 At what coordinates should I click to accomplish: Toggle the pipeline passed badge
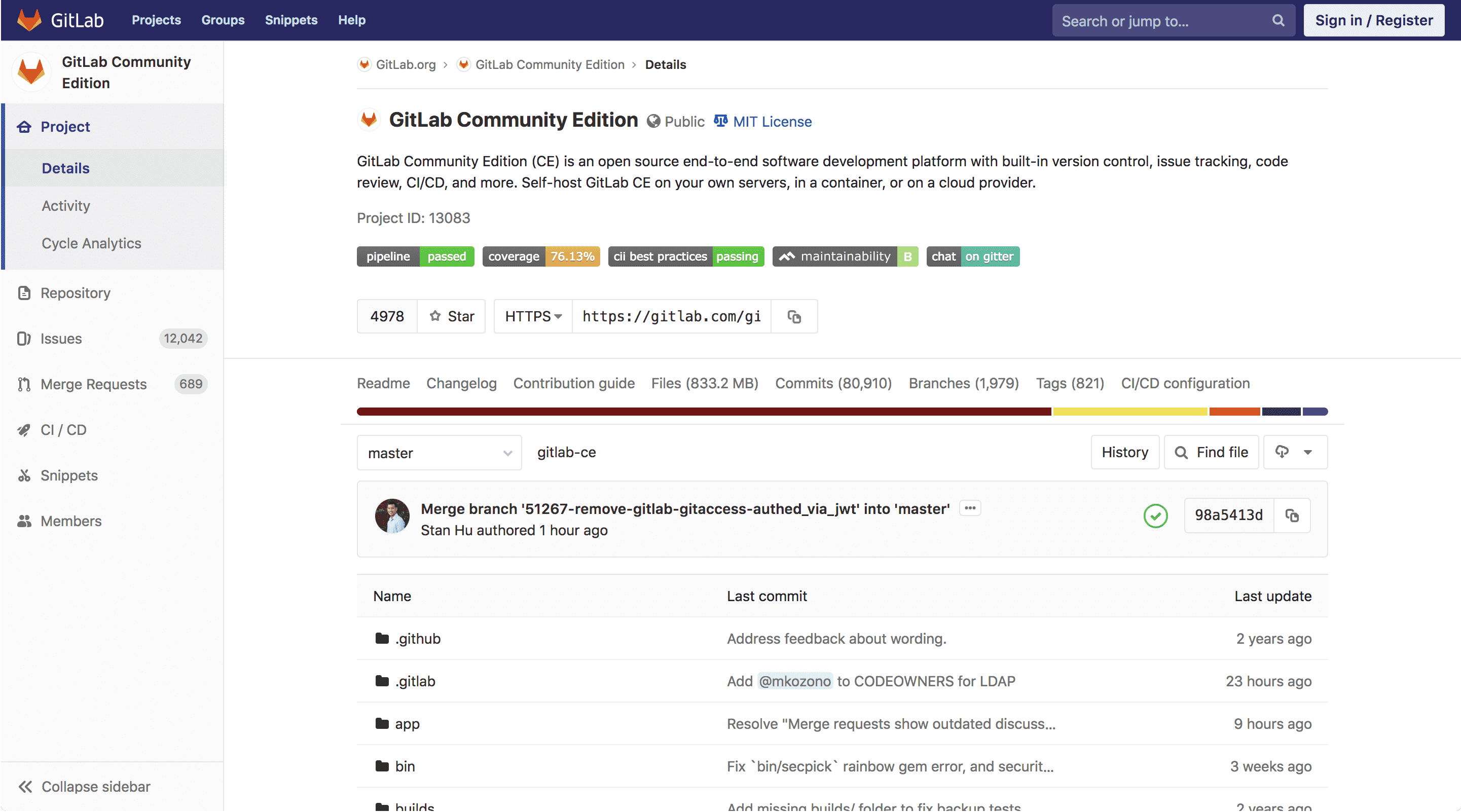tap(415, 256)
